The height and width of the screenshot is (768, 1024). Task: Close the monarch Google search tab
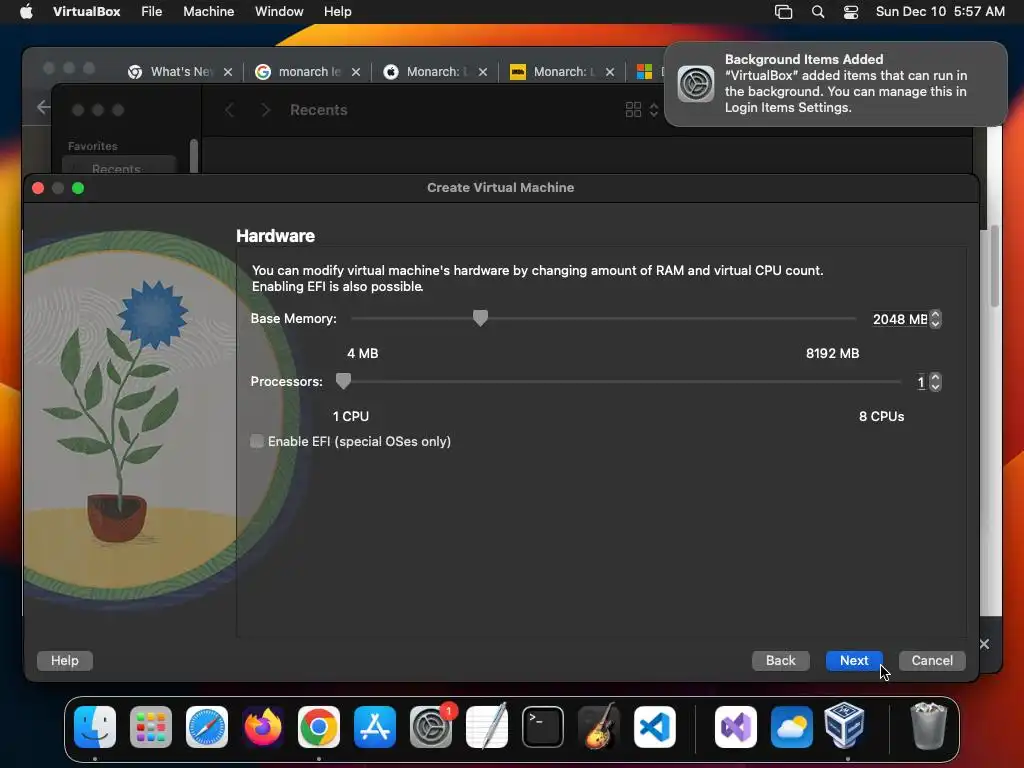coord(356,72)
